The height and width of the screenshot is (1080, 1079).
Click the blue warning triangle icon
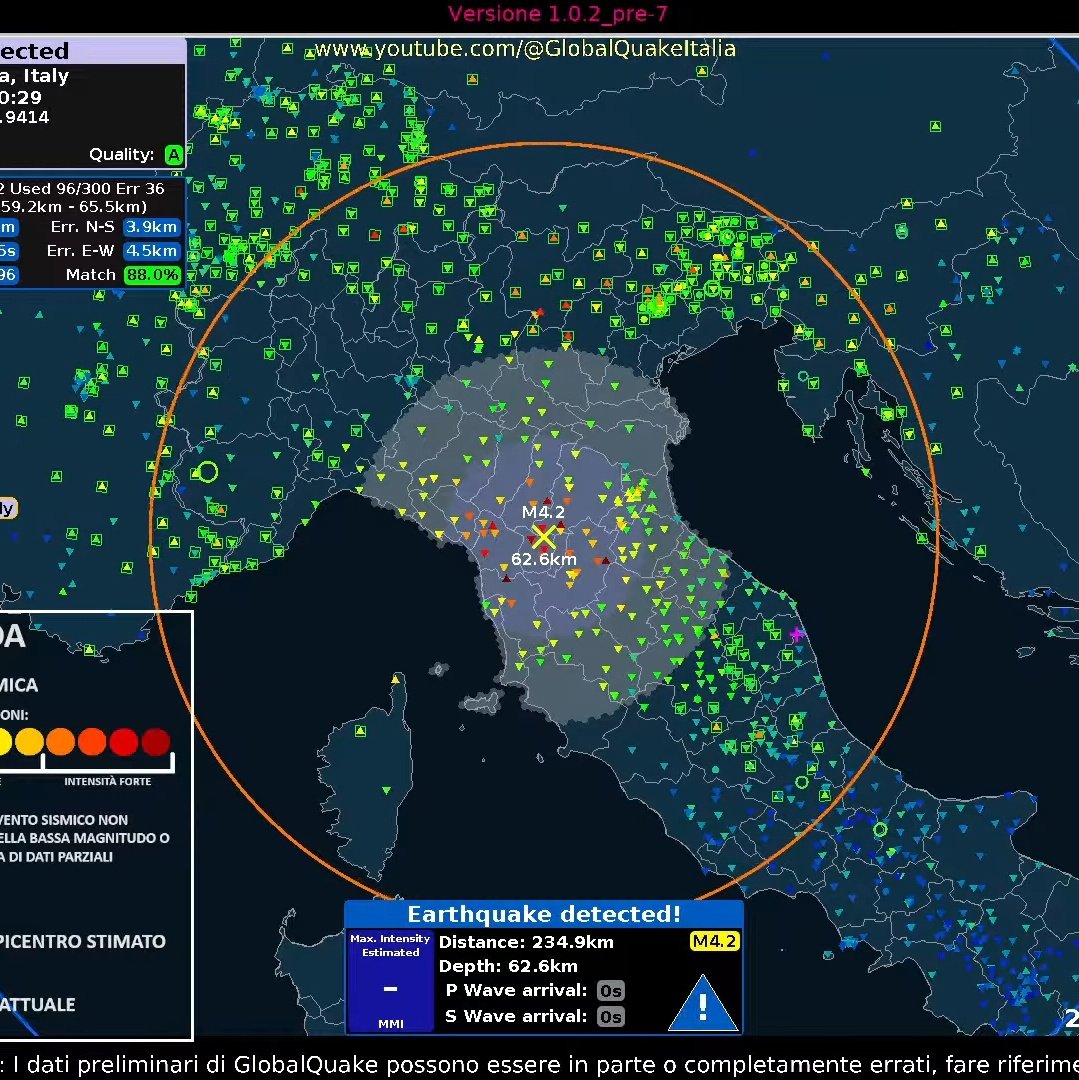coord(703,1003)
